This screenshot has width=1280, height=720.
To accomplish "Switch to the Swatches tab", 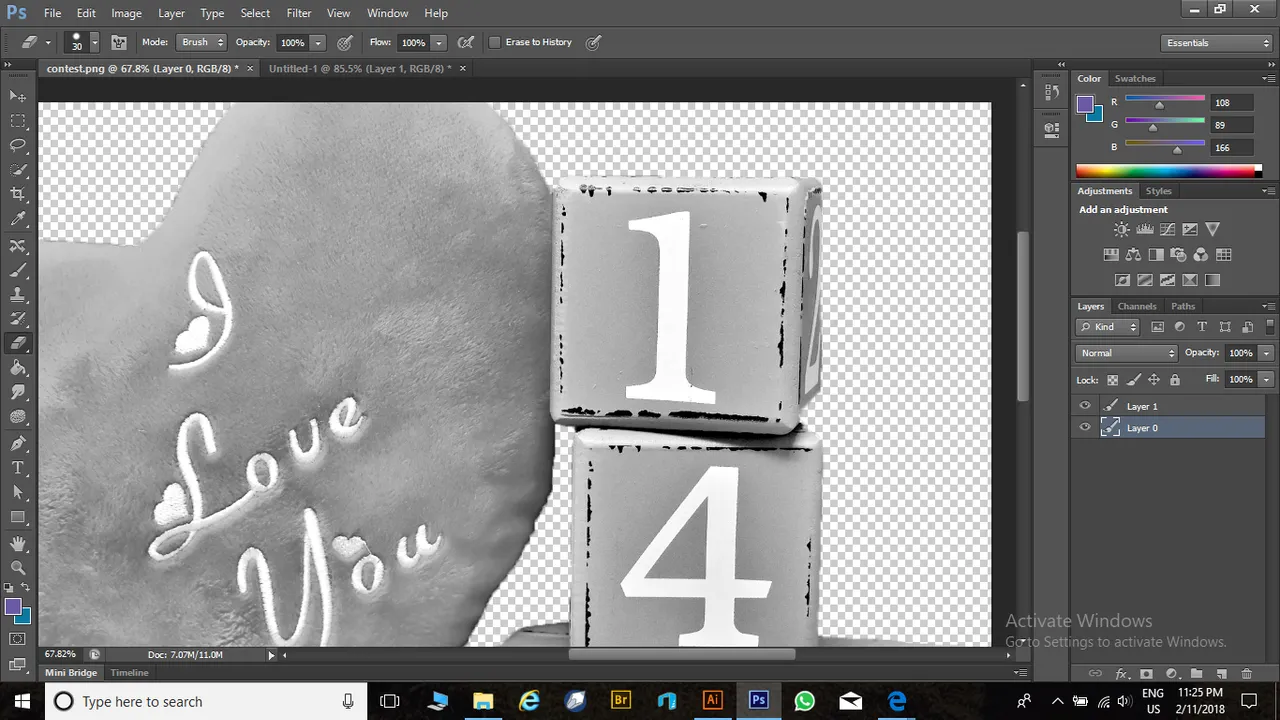I will (x=1135, y=78).
